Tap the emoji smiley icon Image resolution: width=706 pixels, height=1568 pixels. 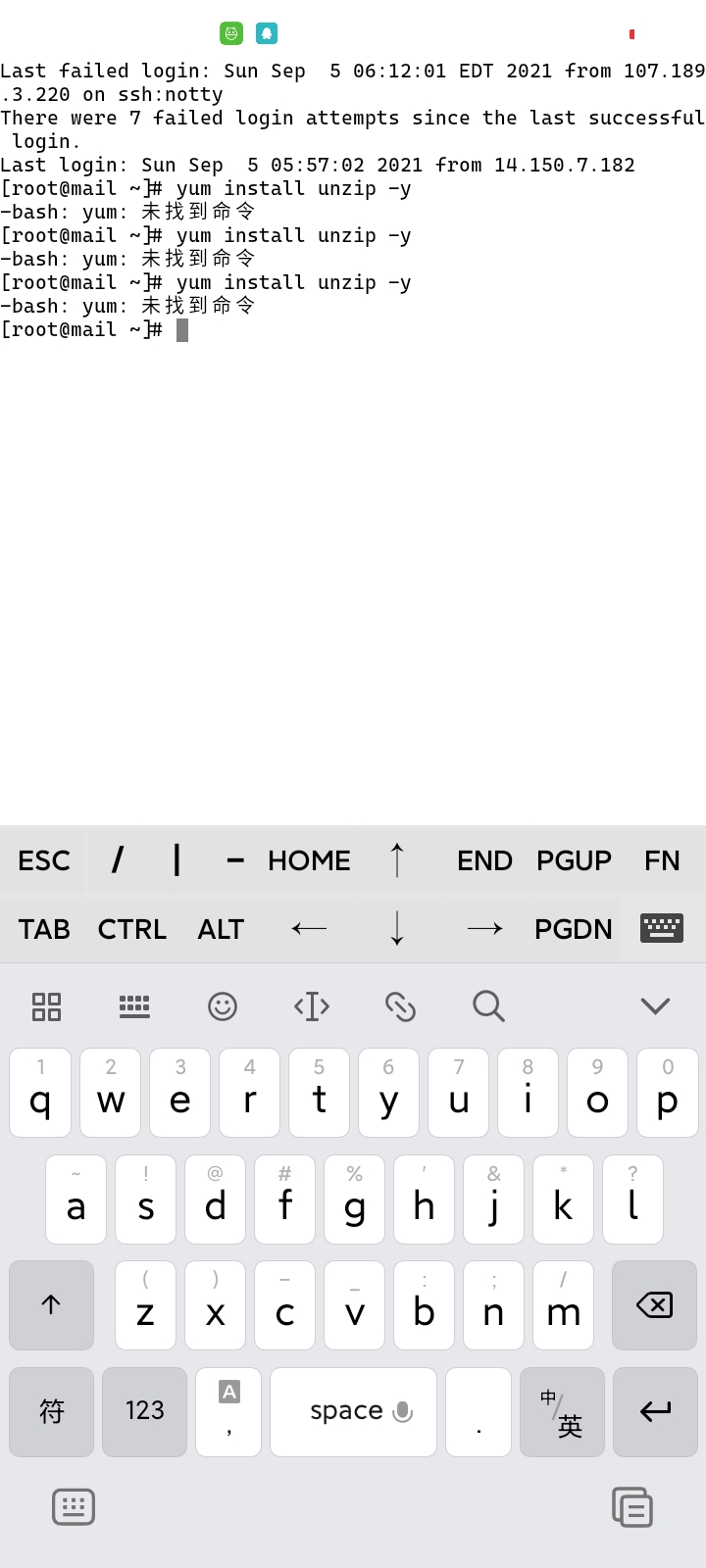coord(223,1006)
